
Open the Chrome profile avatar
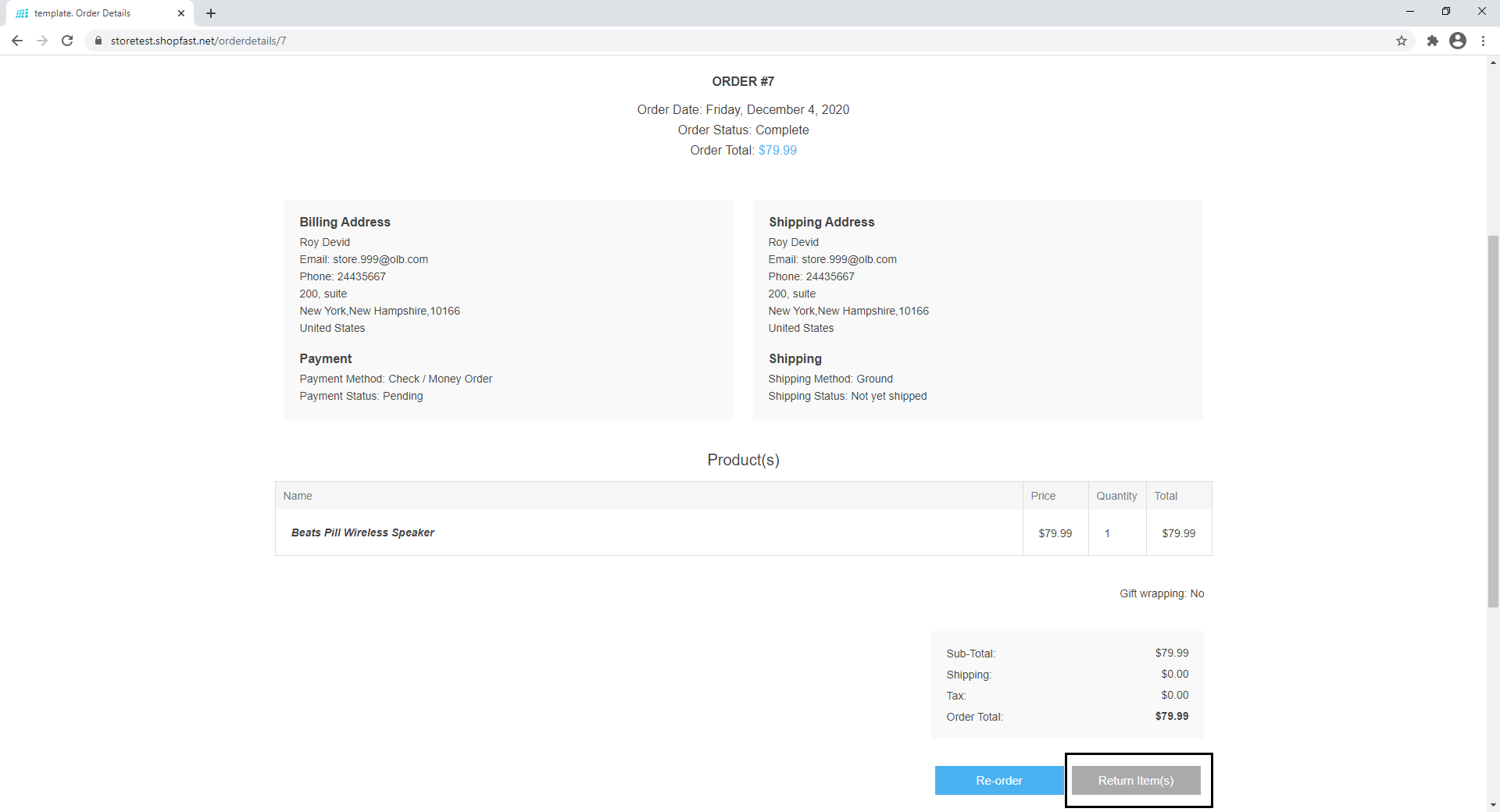[x=1458, y=41]
